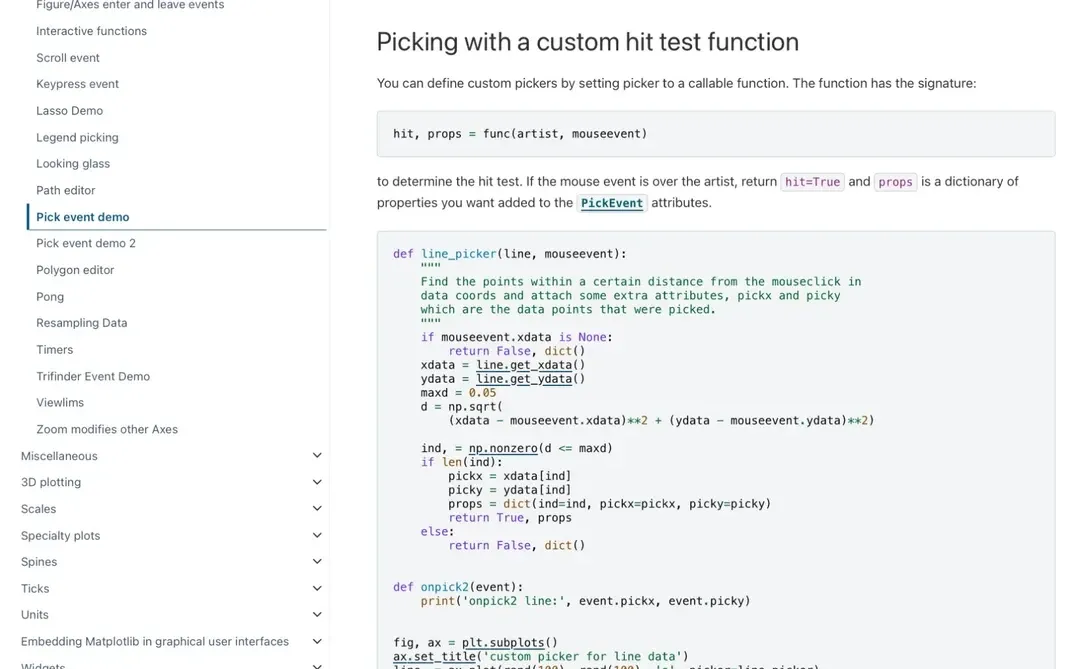Expand Embedding Matplotlib in GUIs chevron

317,642
